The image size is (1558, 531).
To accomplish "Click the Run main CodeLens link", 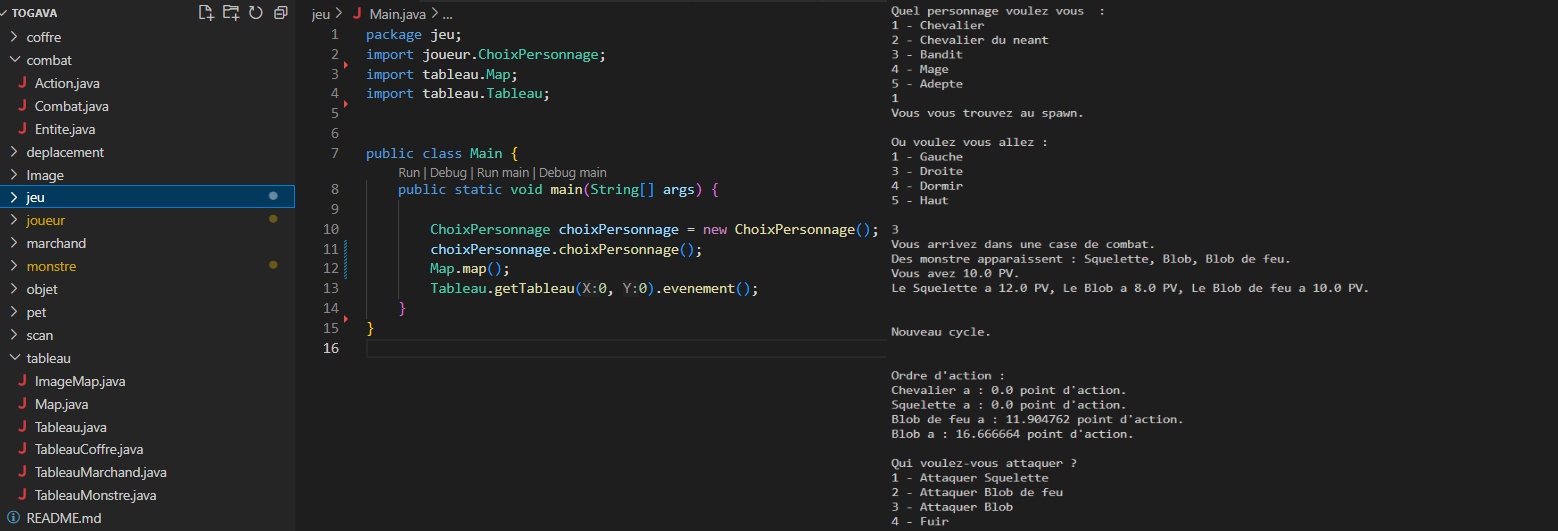I will pos(504,172).
